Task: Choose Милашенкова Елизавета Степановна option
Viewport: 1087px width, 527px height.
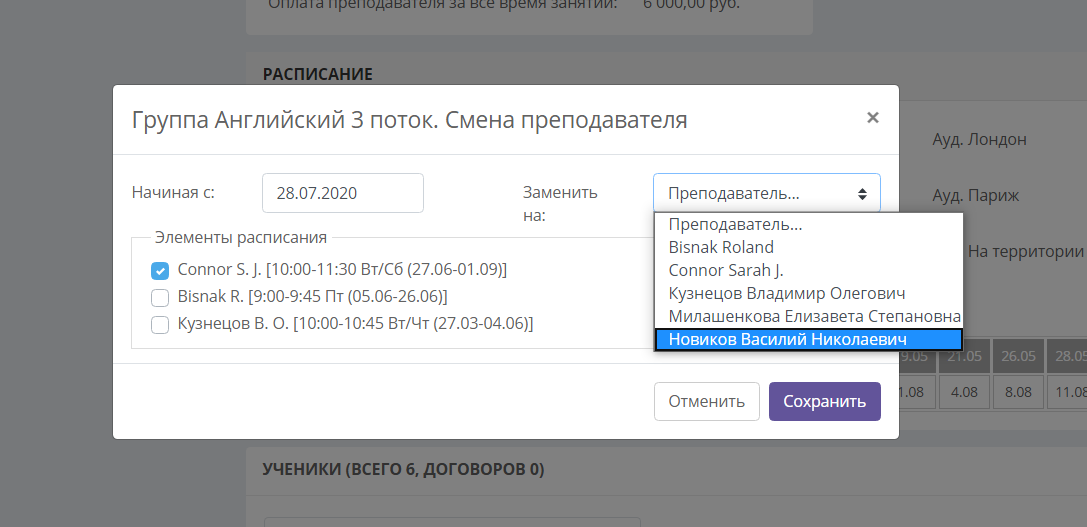Action: [x=808, y=316]
